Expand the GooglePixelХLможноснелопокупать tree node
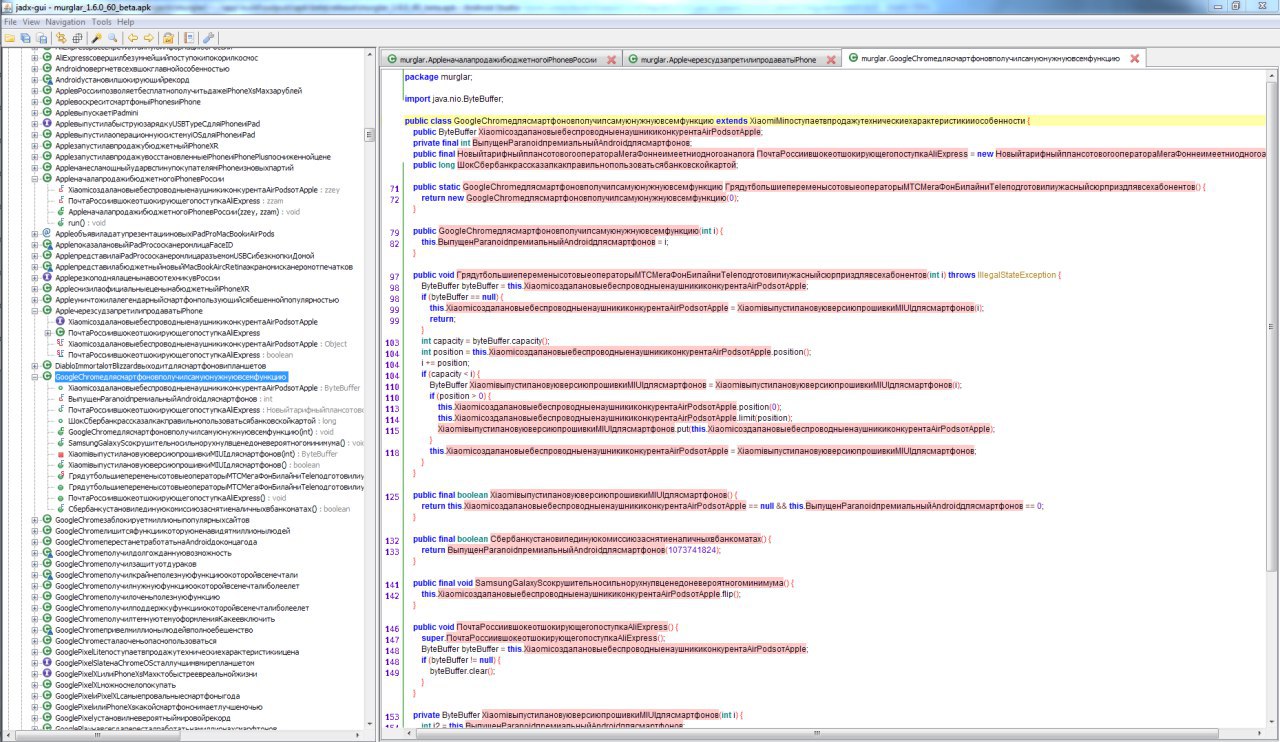Screen dimensions: 1280x742 (35, 684)
